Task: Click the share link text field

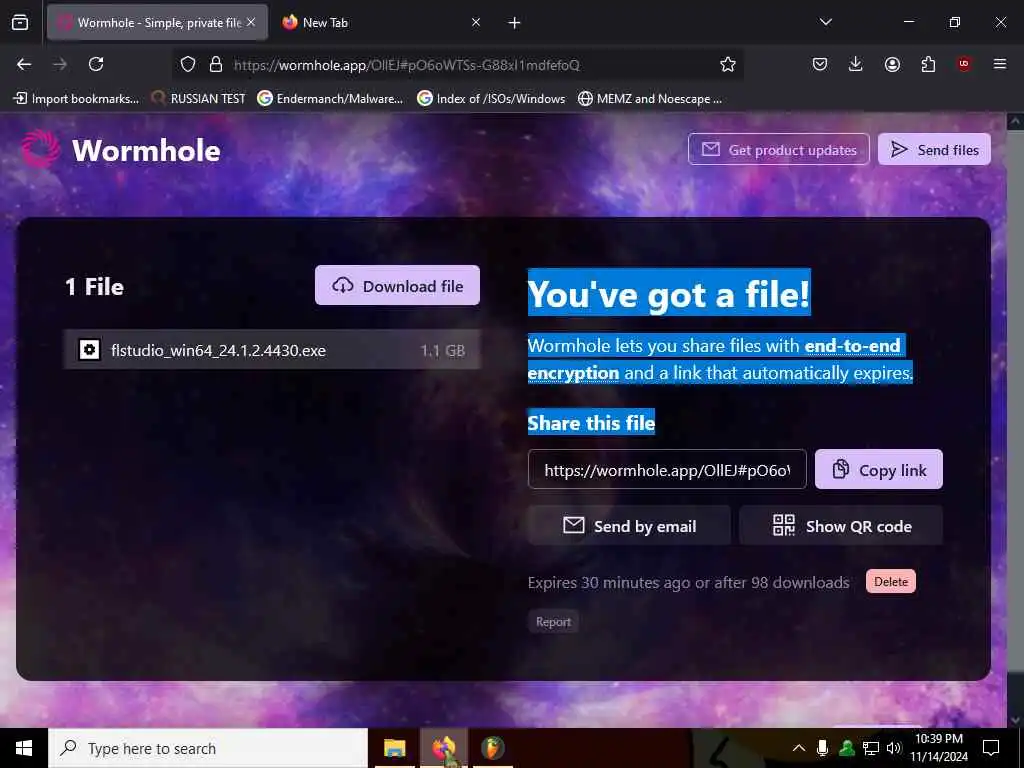Action: 667,470
